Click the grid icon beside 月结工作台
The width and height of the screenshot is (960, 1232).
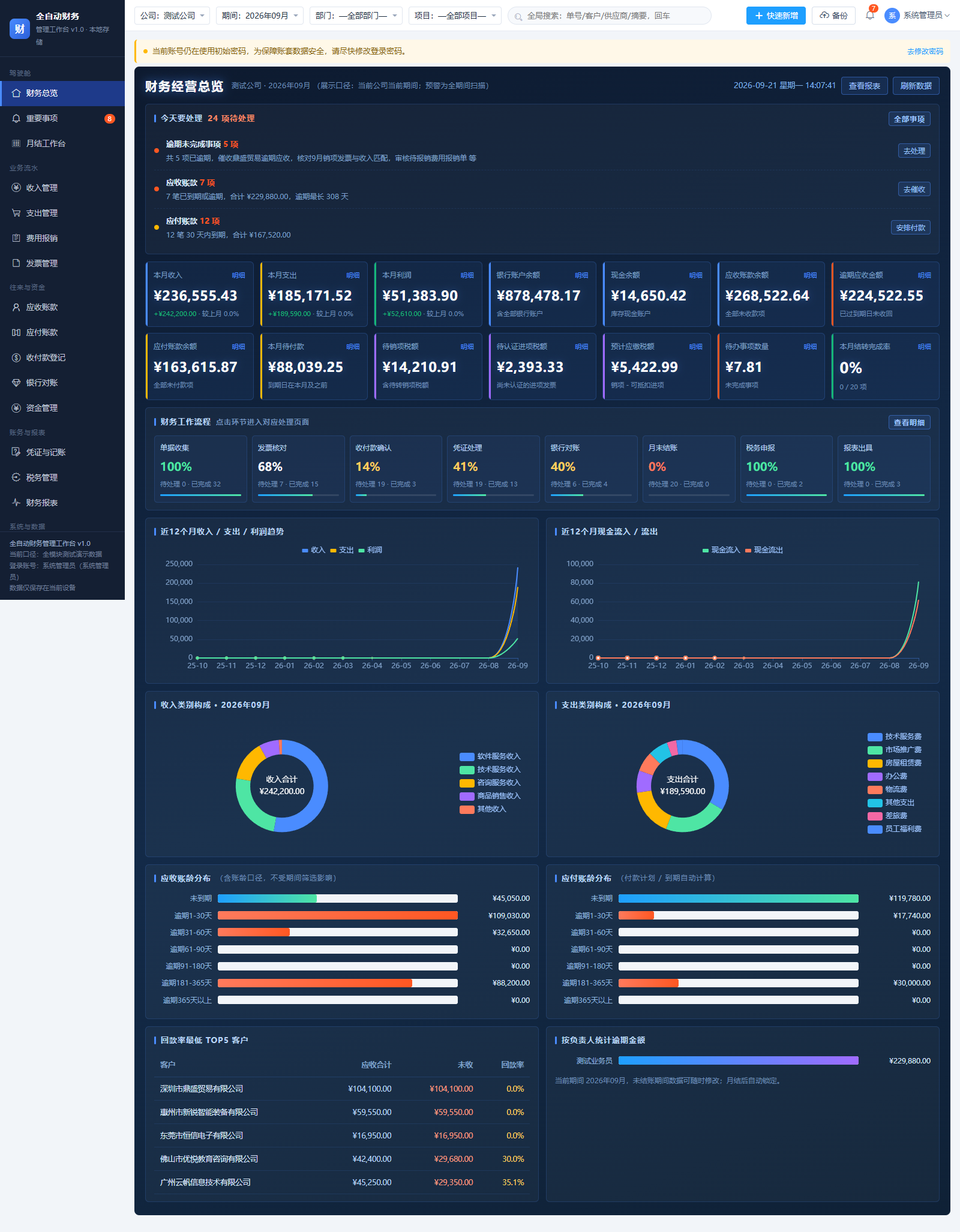(16, 143)
